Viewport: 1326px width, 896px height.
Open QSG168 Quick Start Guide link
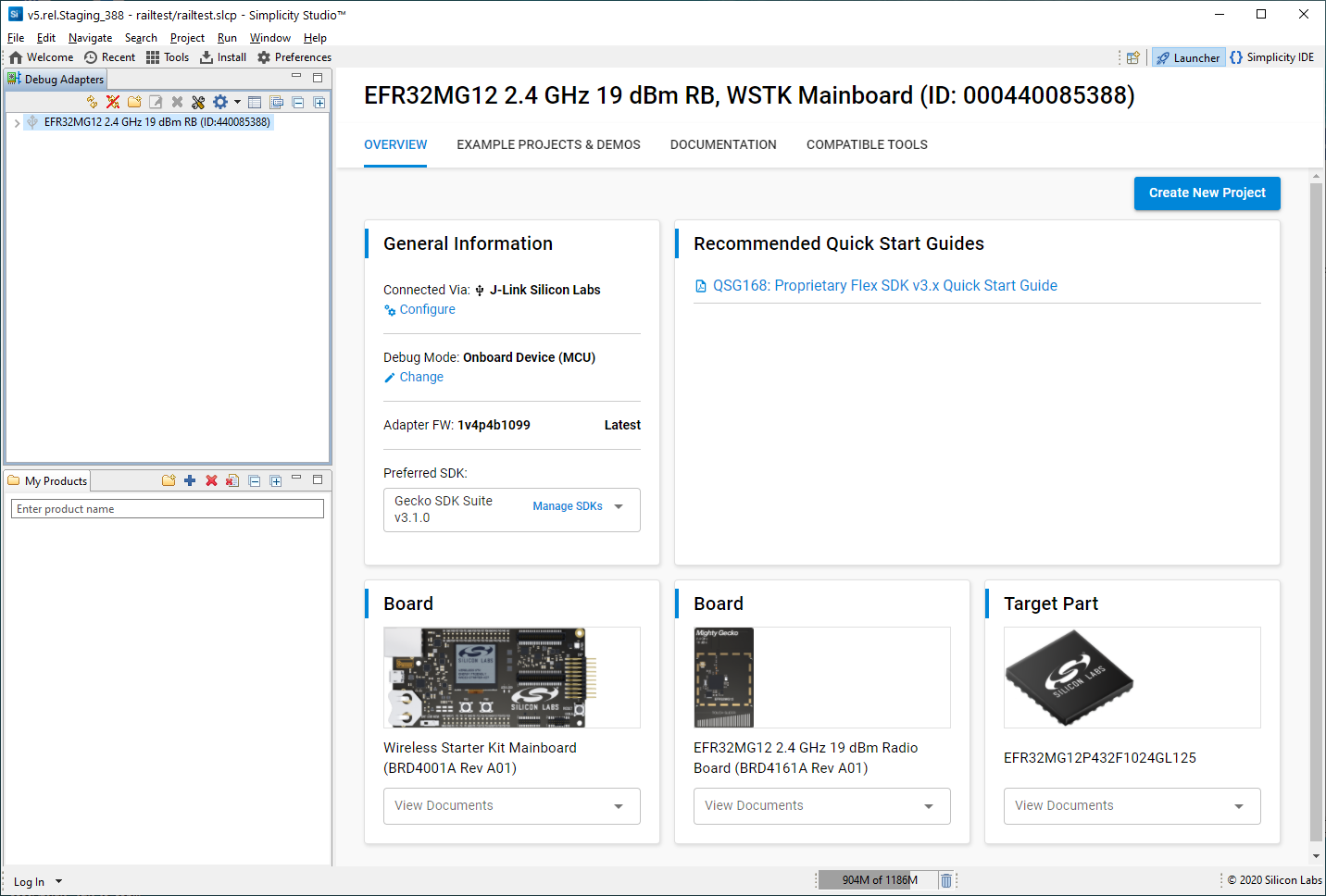click(884, 286)
